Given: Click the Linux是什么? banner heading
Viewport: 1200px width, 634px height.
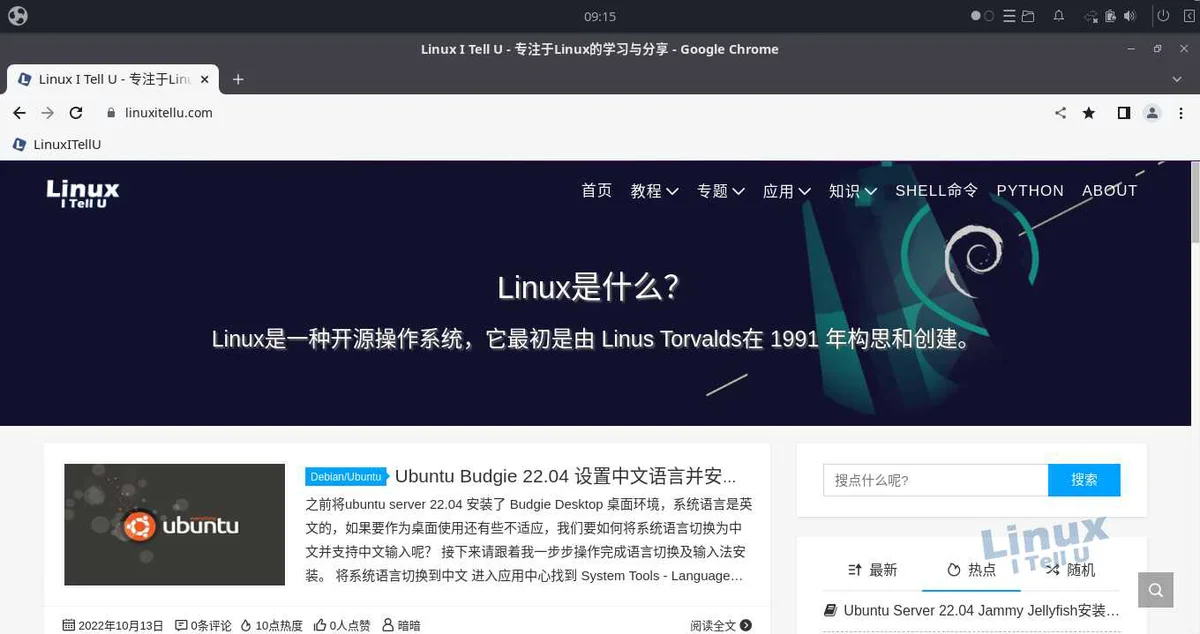Looking at the screenshot, I should (589, 288).
